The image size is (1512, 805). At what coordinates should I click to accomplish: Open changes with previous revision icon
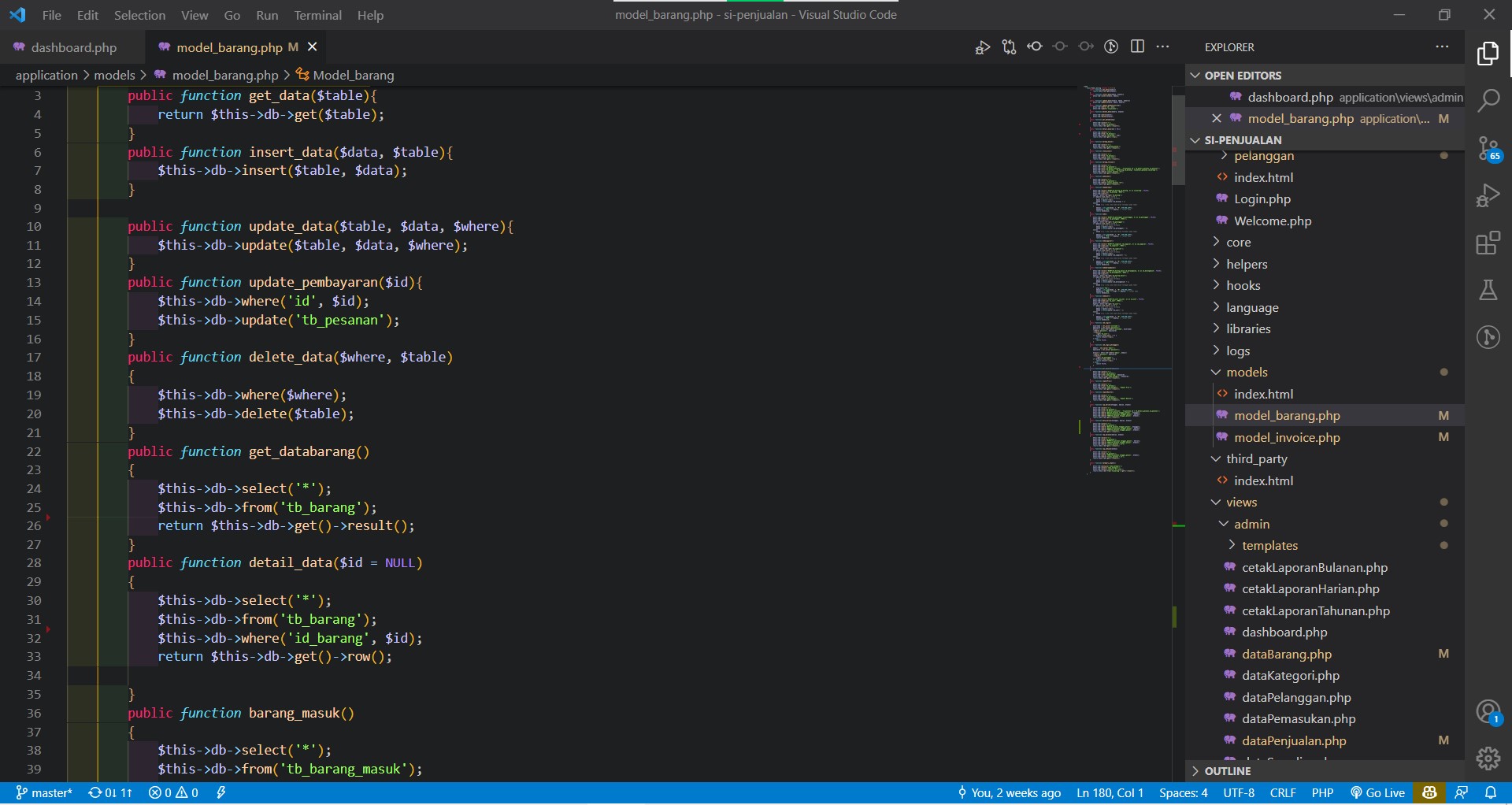[1035, 47]
